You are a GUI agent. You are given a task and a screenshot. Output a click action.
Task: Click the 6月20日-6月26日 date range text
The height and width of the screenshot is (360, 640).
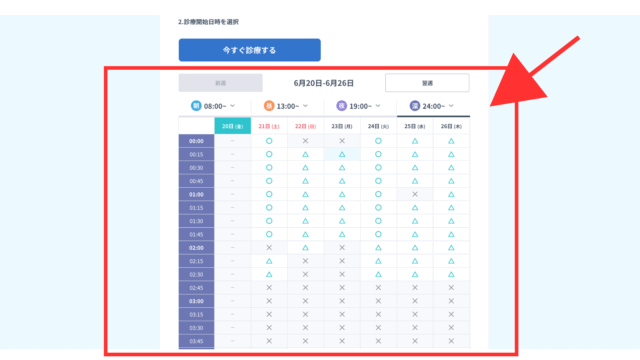point(324,83)
